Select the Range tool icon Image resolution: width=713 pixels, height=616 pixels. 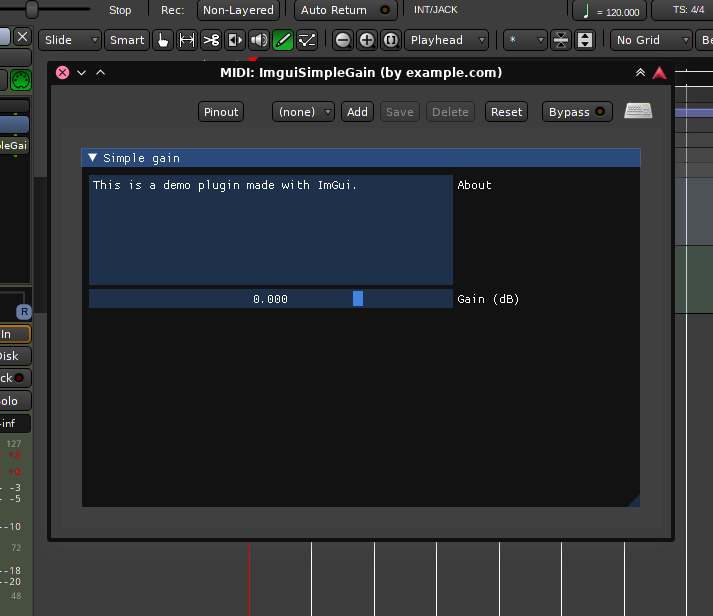point(186,40)
